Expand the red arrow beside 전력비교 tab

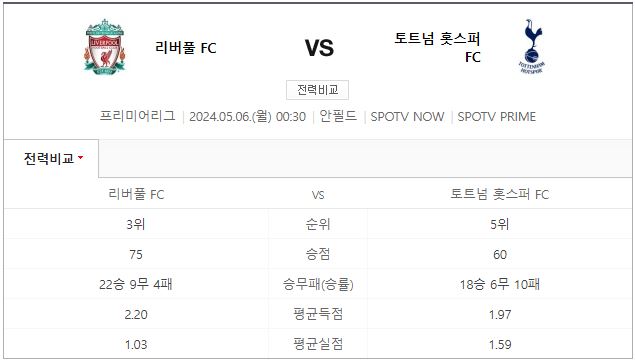[x=80, y=158]
